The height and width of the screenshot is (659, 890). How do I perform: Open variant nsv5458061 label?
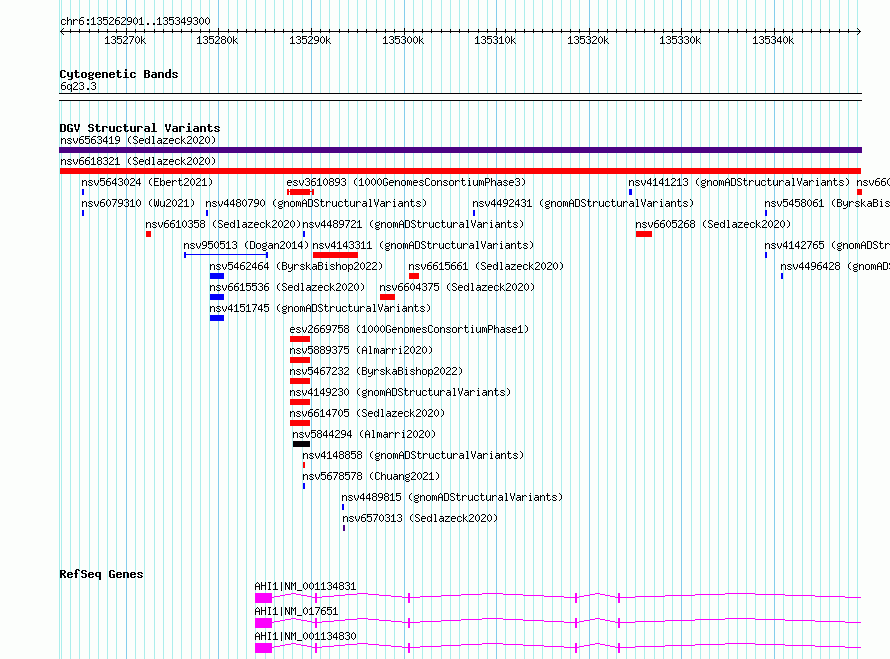click(x=826, y=203)
